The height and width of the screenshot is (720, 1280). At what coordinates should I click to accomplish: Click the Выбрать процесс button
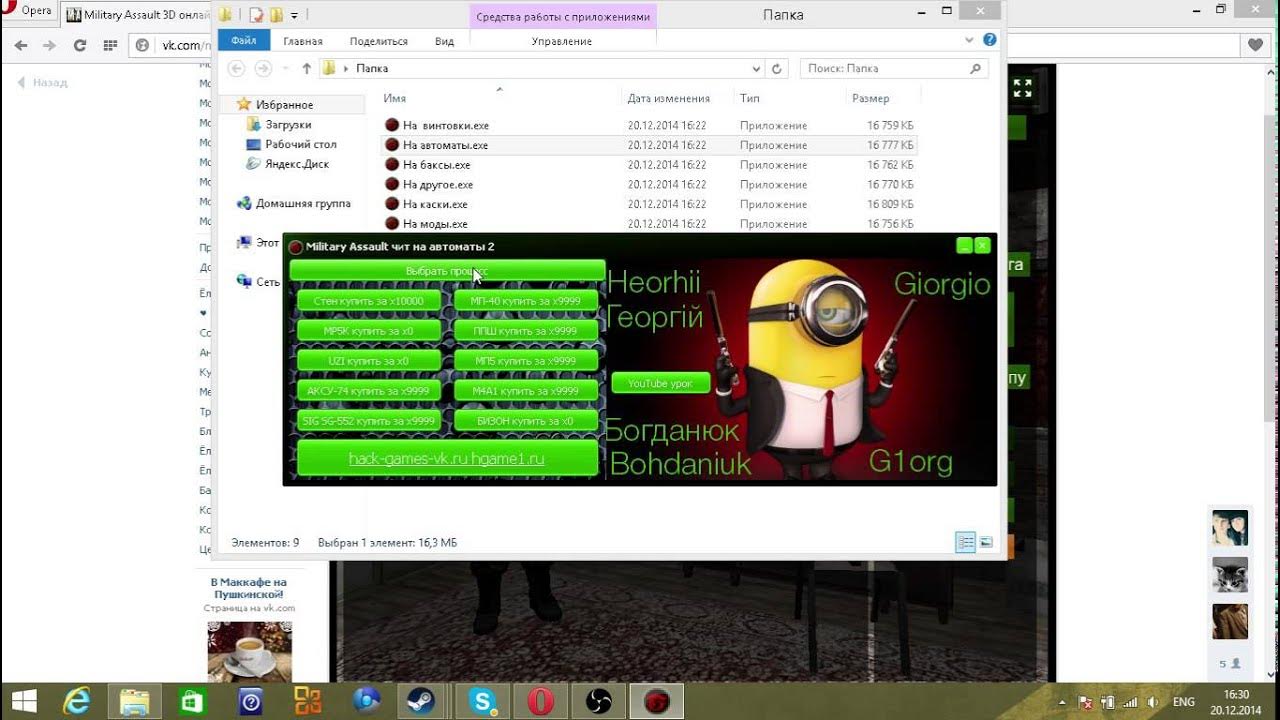tap(447, 271)
